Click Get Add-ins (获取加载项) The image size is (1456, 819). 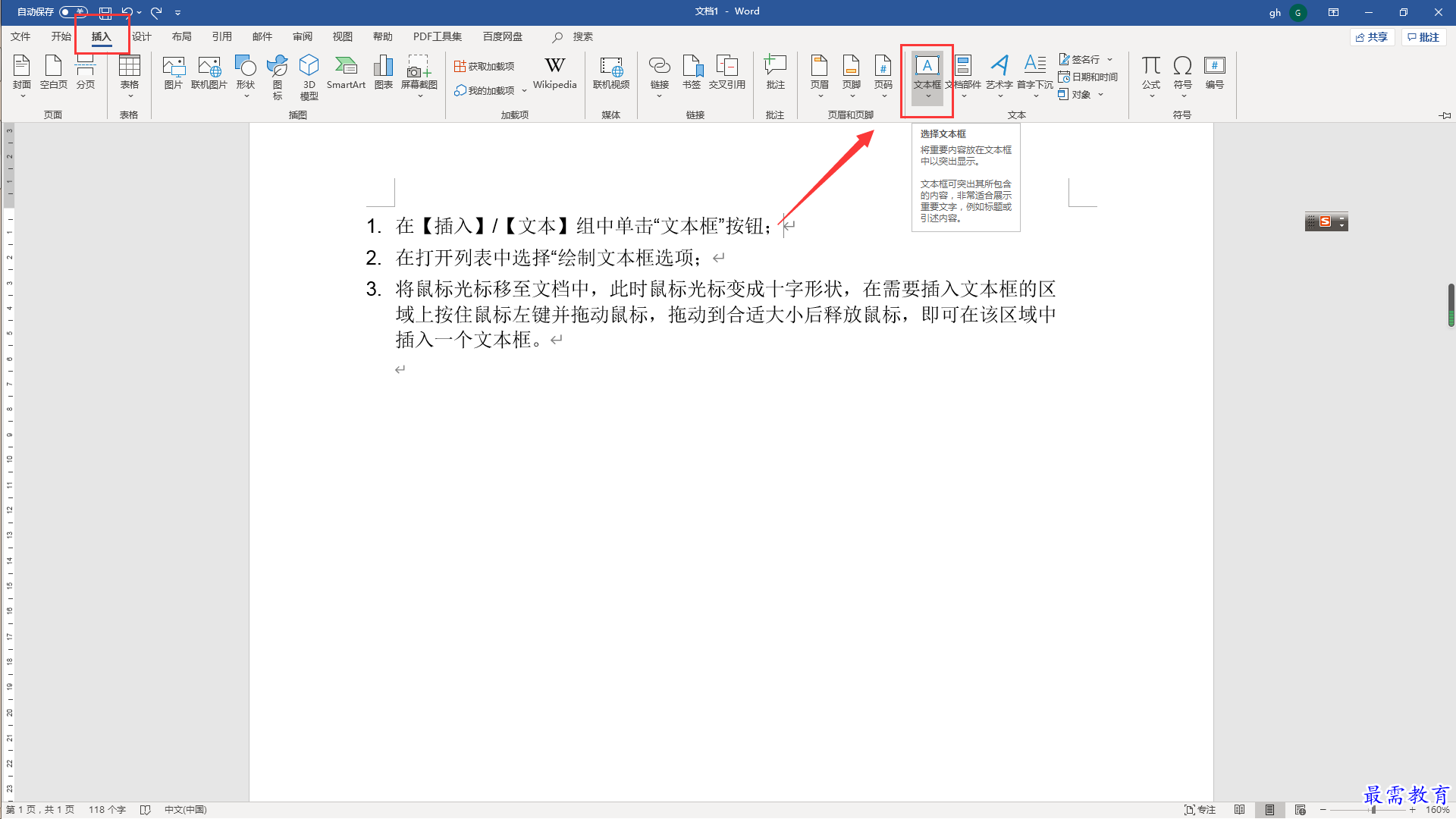coord(485,67)
